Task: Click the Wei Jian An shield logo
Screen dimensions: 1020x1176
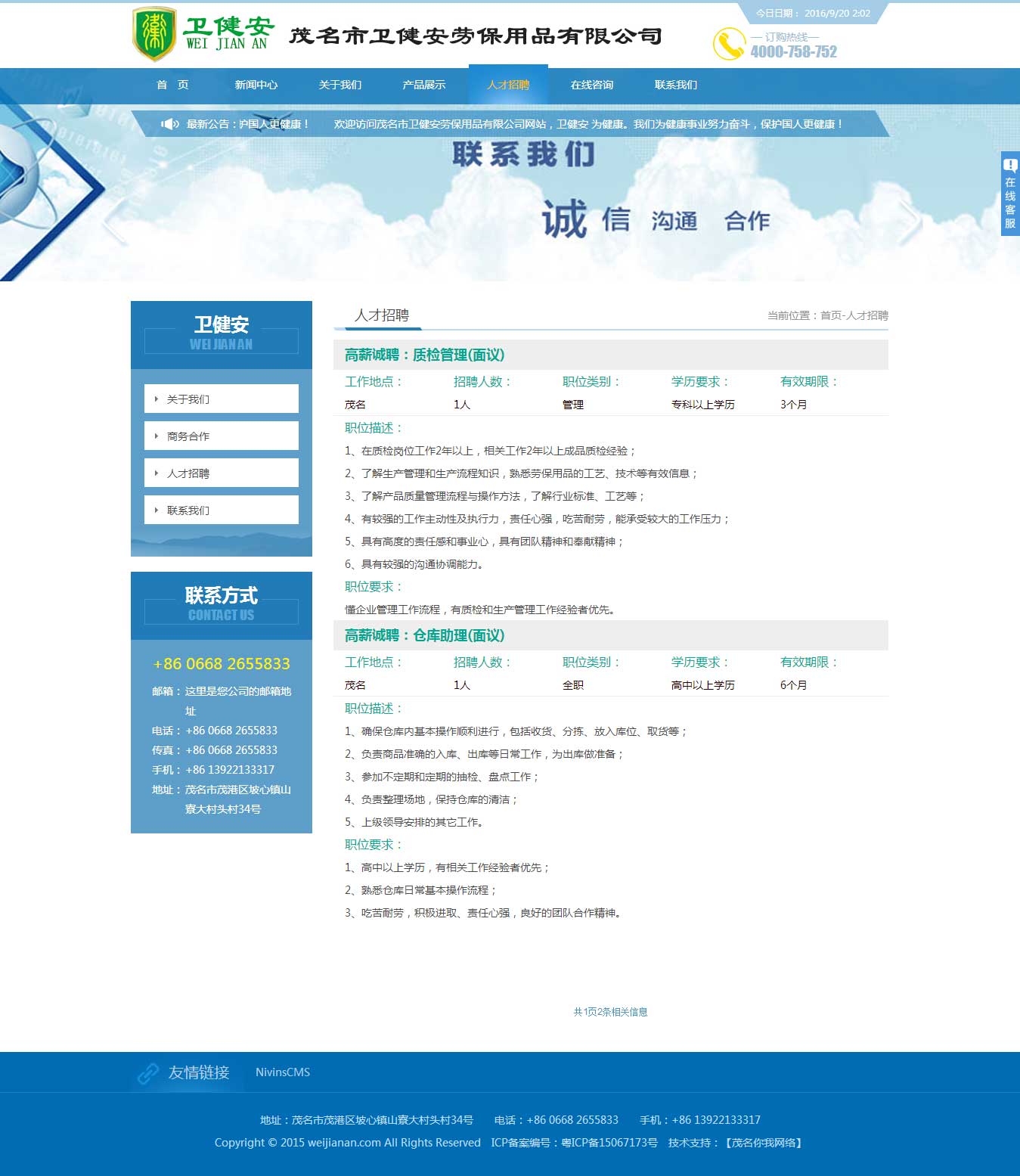Action: pyautogui.click(x=154, y=34)
